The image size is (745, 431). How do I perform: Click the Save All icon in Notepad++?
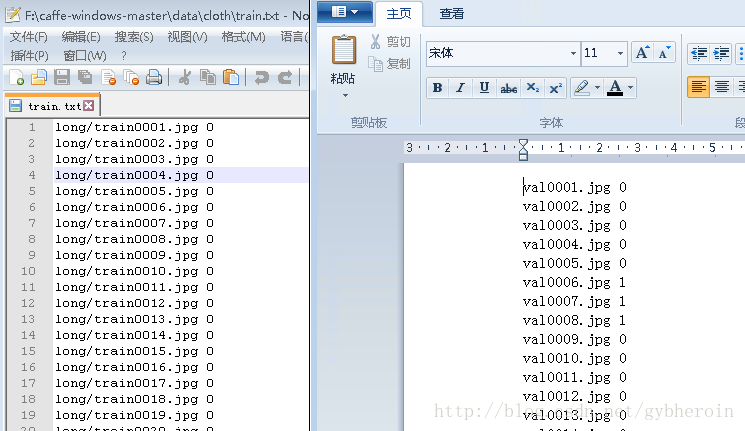[85, 77]
